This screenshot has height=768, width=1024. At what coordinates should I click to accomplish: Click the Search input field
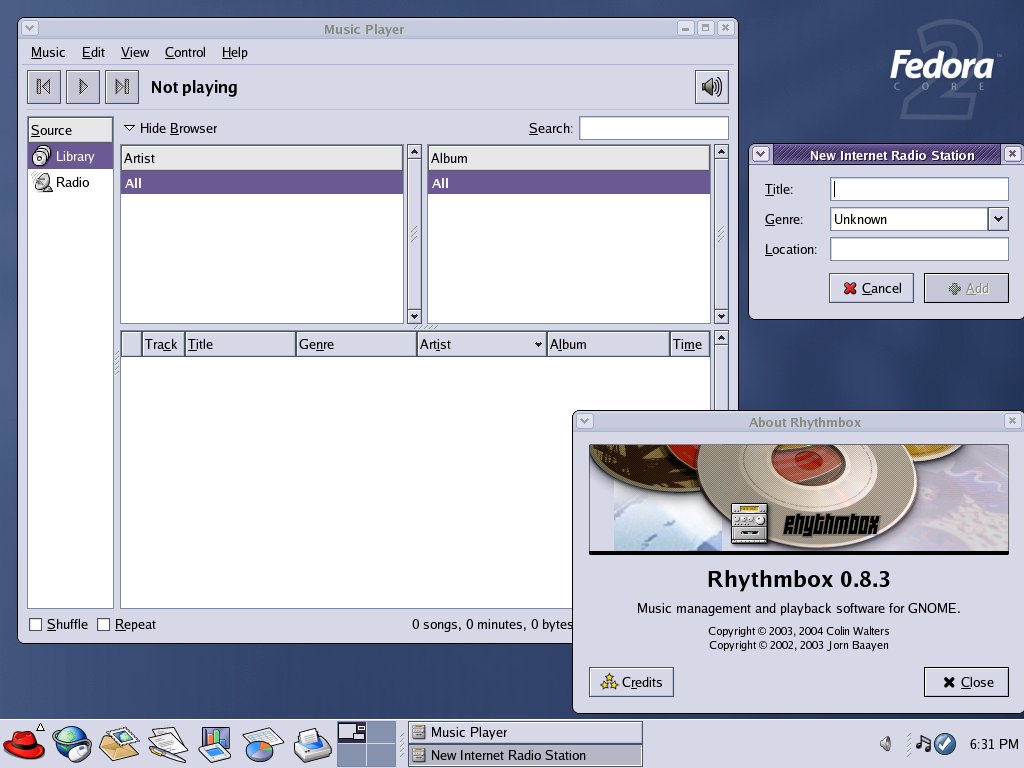coord(653,128)
